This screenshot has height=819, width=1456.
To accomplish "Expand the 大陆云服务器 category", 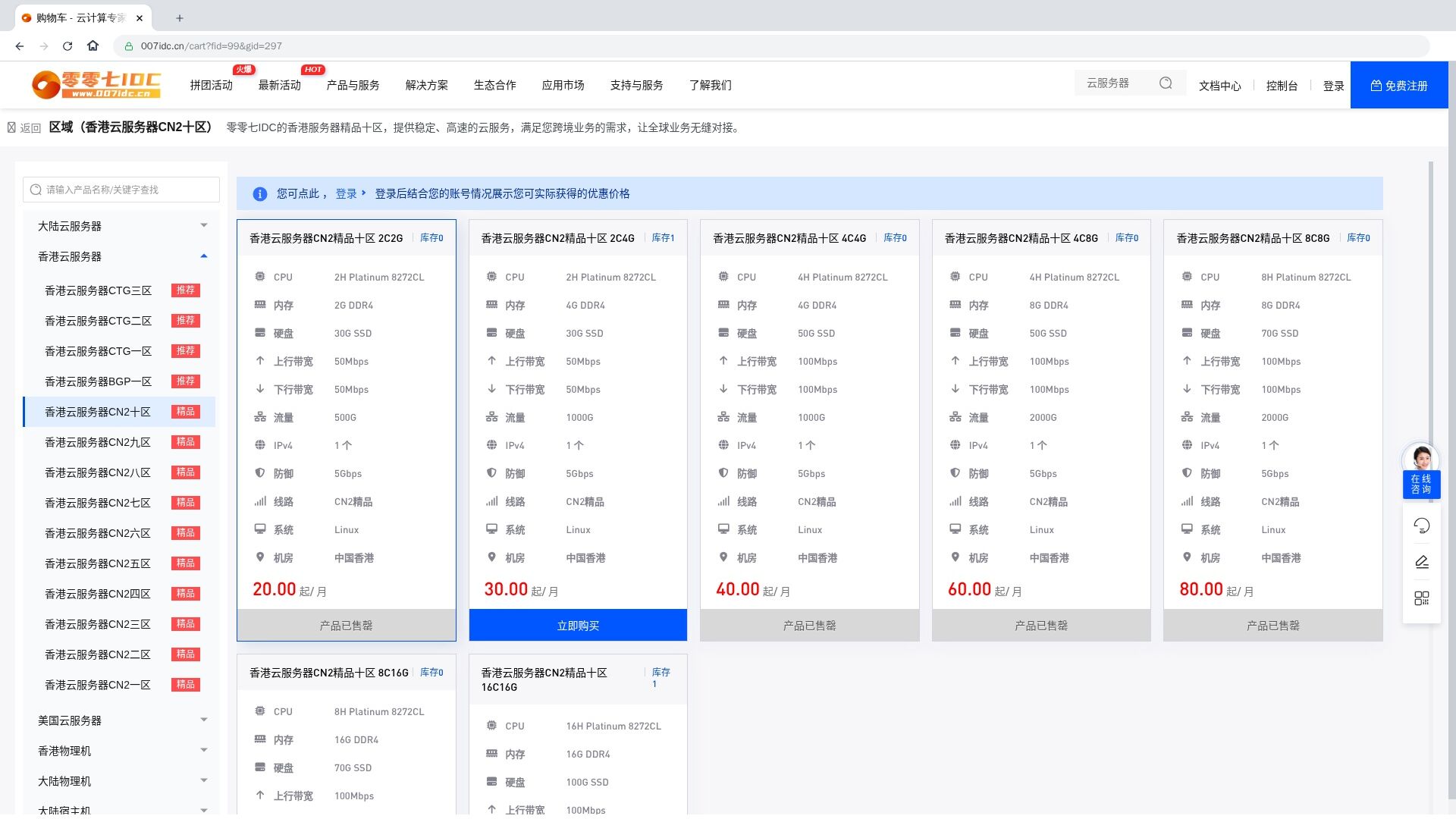I will point(121,226).
